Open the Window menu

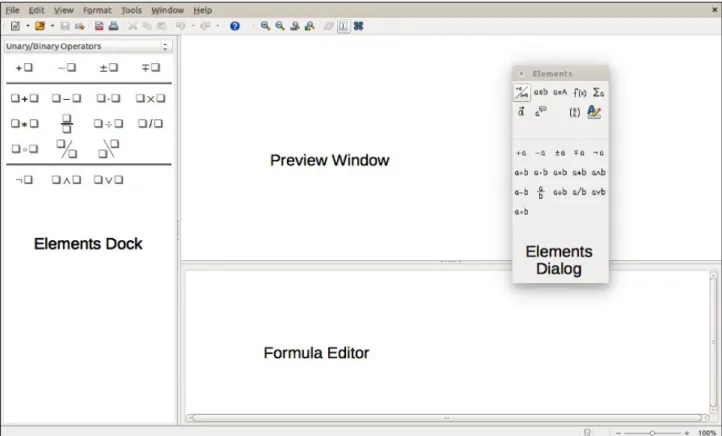click(x=168, y=10)
